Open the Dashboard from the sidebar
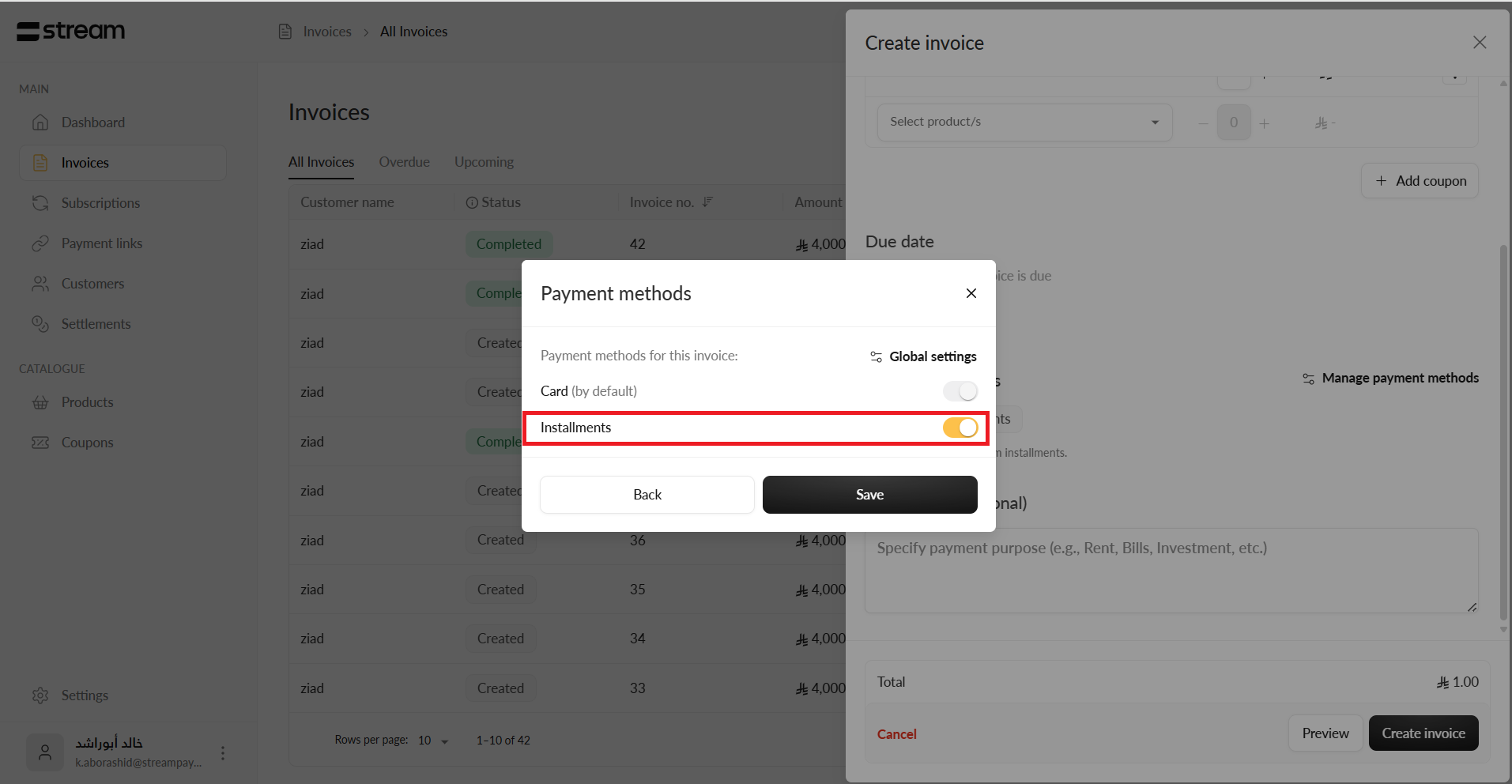This screenshot has height=784, width=1512. (92, 122)
